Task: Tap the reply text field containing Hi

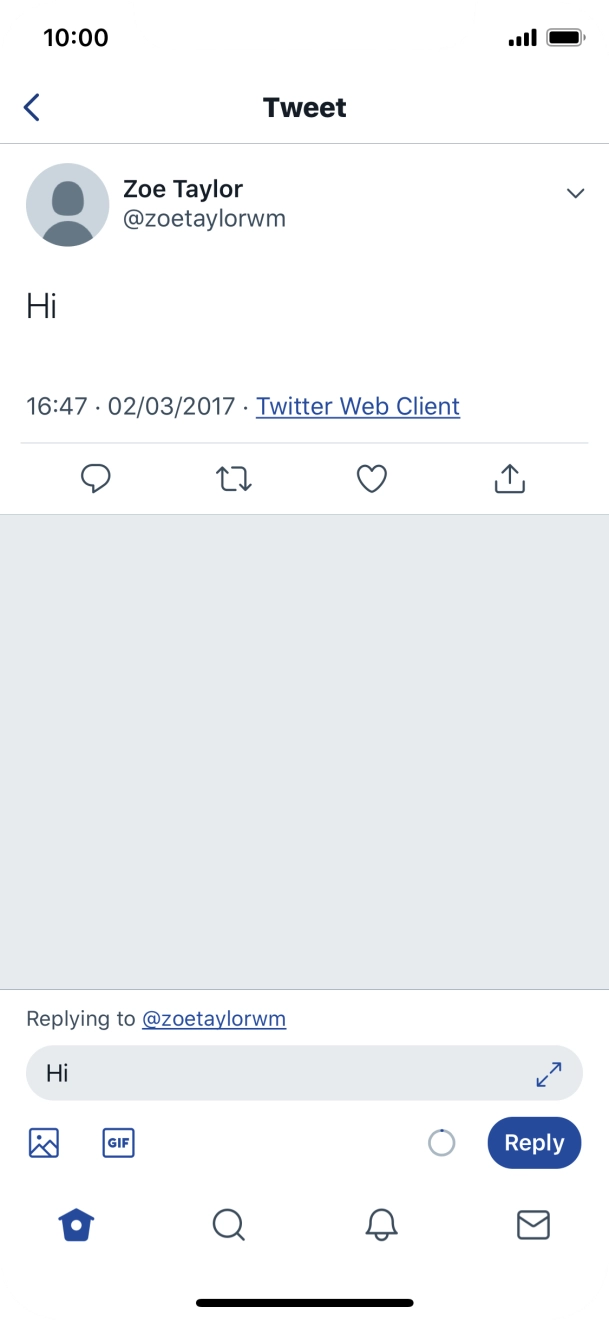Action: 250,1073
